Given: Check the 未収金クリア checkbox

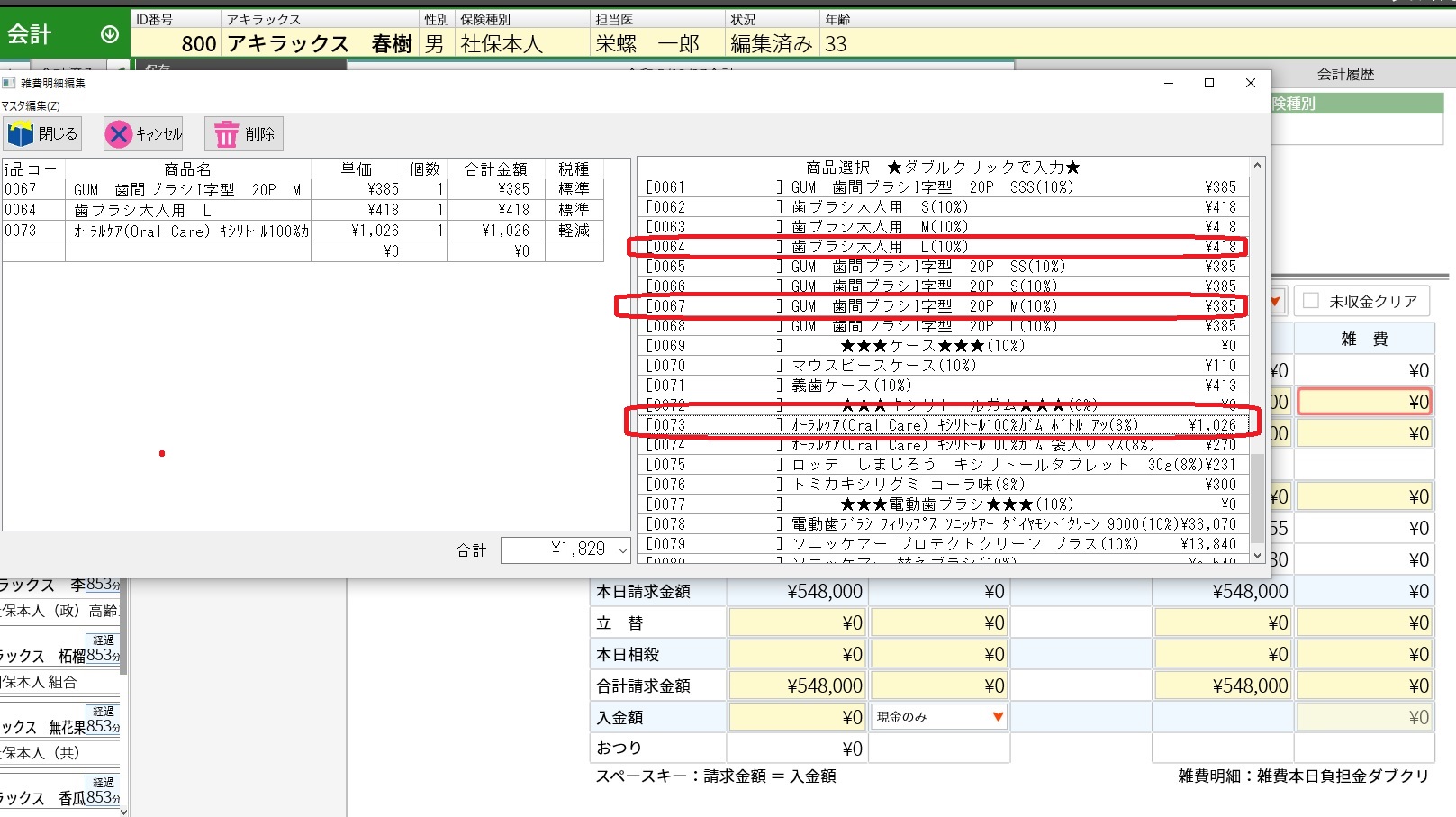Looking at the screenshot, I should tap(1311, 301).
